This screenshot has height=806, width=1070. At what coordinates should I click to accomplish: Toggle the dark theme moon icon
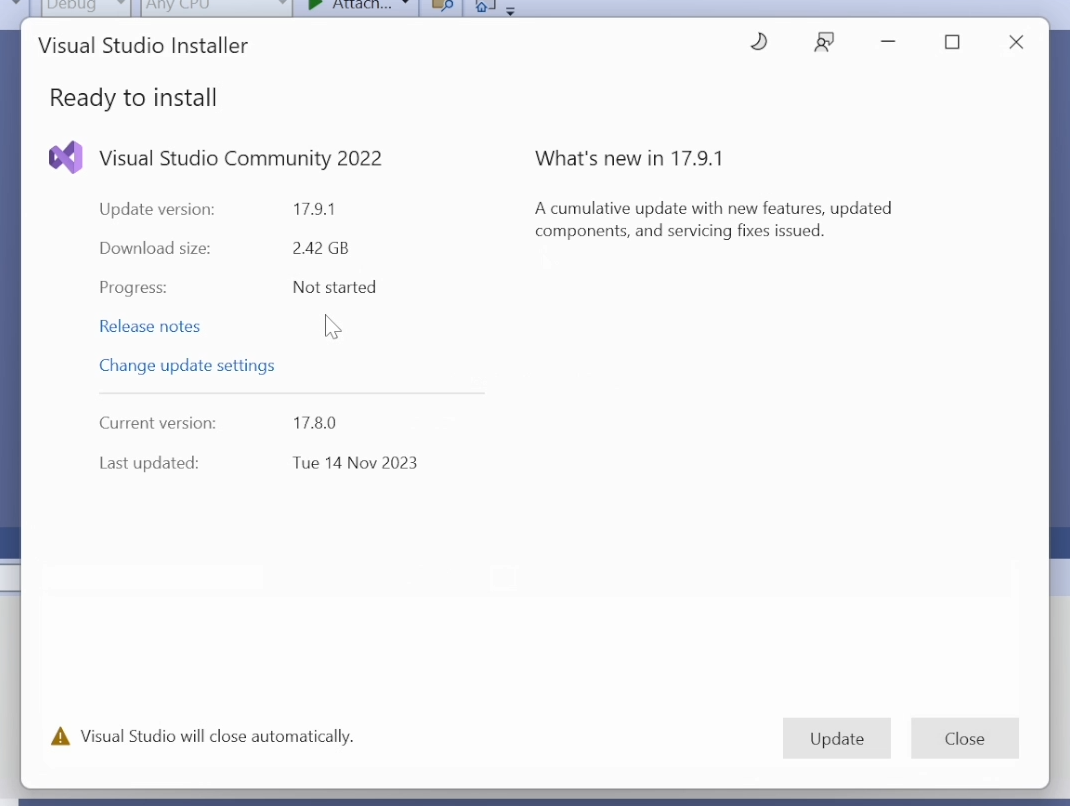click(759, 42)
